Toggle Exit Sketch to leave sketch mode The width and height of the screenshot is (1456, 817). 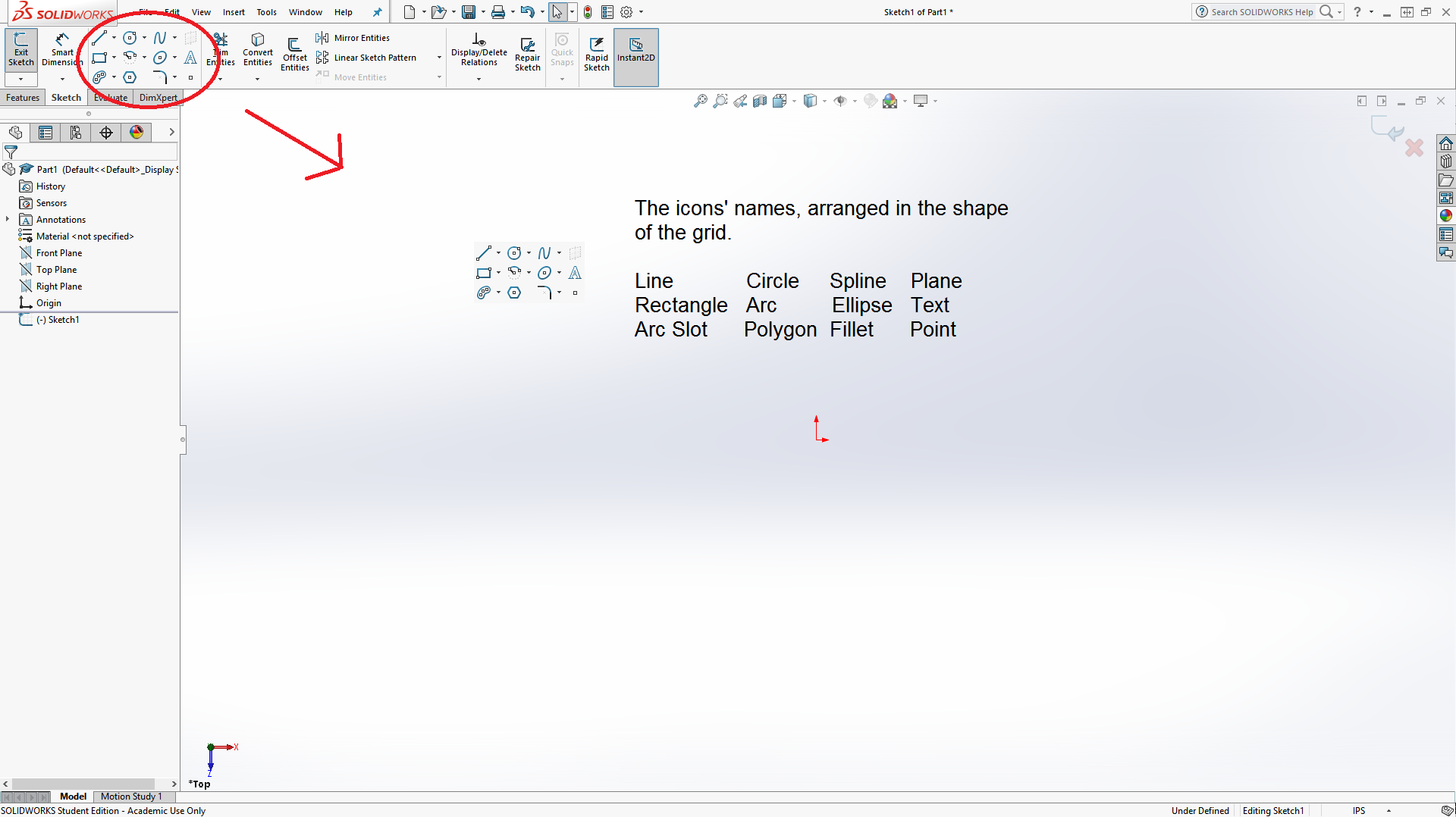point(21,49)
